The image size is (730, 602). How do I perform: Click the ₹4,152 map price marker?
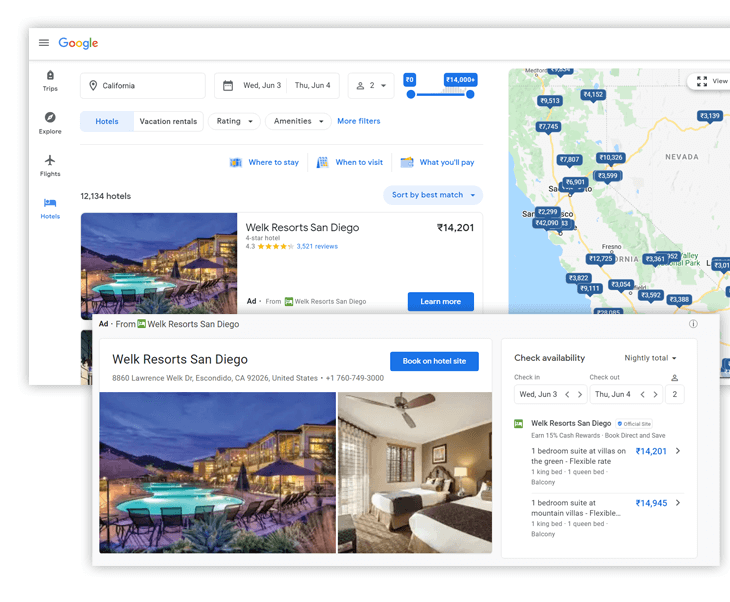[x=593, y=95]
